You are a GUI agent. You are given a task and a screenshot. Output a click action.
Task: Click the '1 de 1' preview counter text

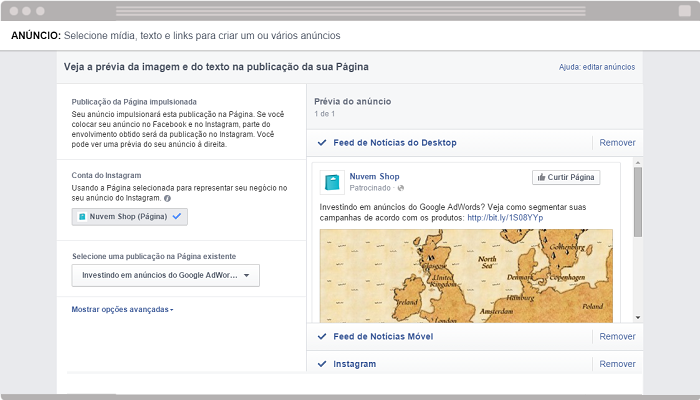pos(325,114)
